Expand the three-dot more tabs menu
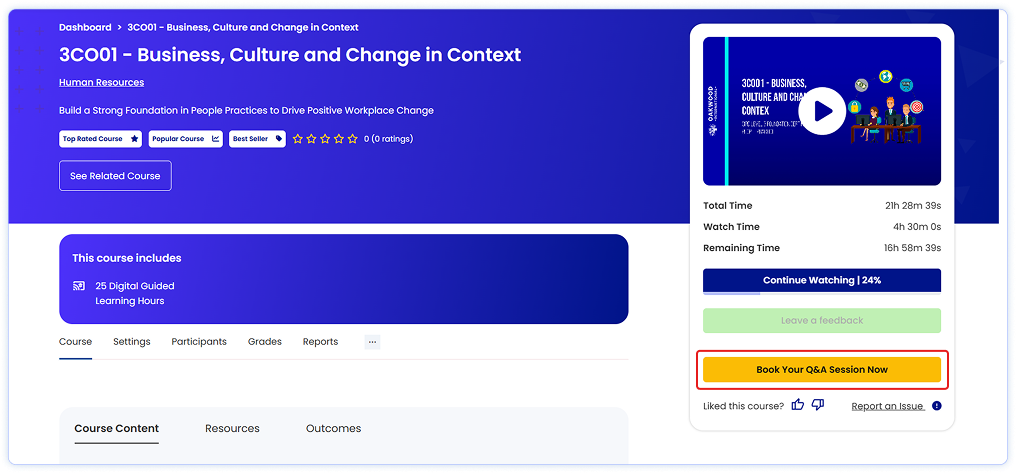Viewport: 1016px width, 473px height. tap(372, 342)
